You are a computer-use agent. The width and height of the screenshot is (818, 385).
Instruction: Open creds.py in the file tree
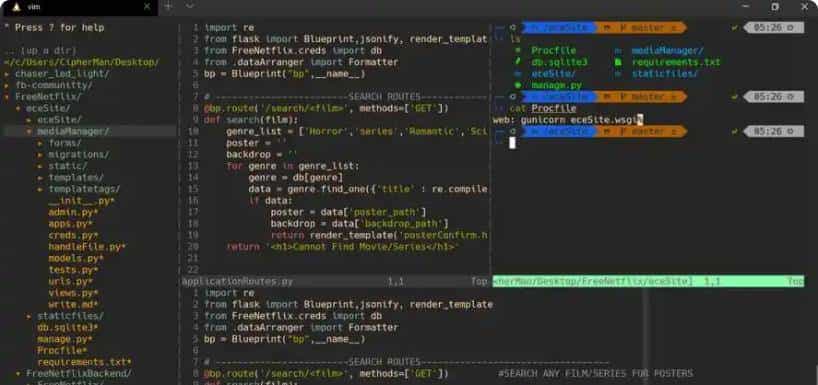74,235
